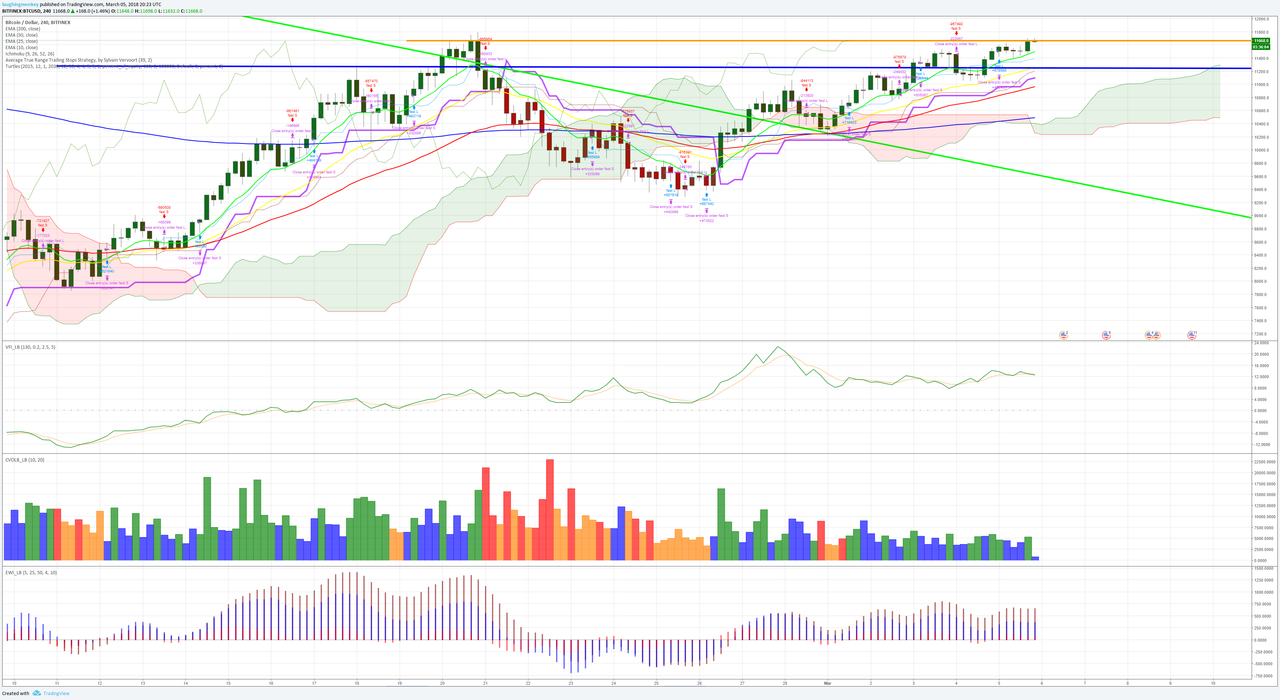Click the economic event flag marked 6
This screenshot has height=700, width=1280.
point(1106,335)
